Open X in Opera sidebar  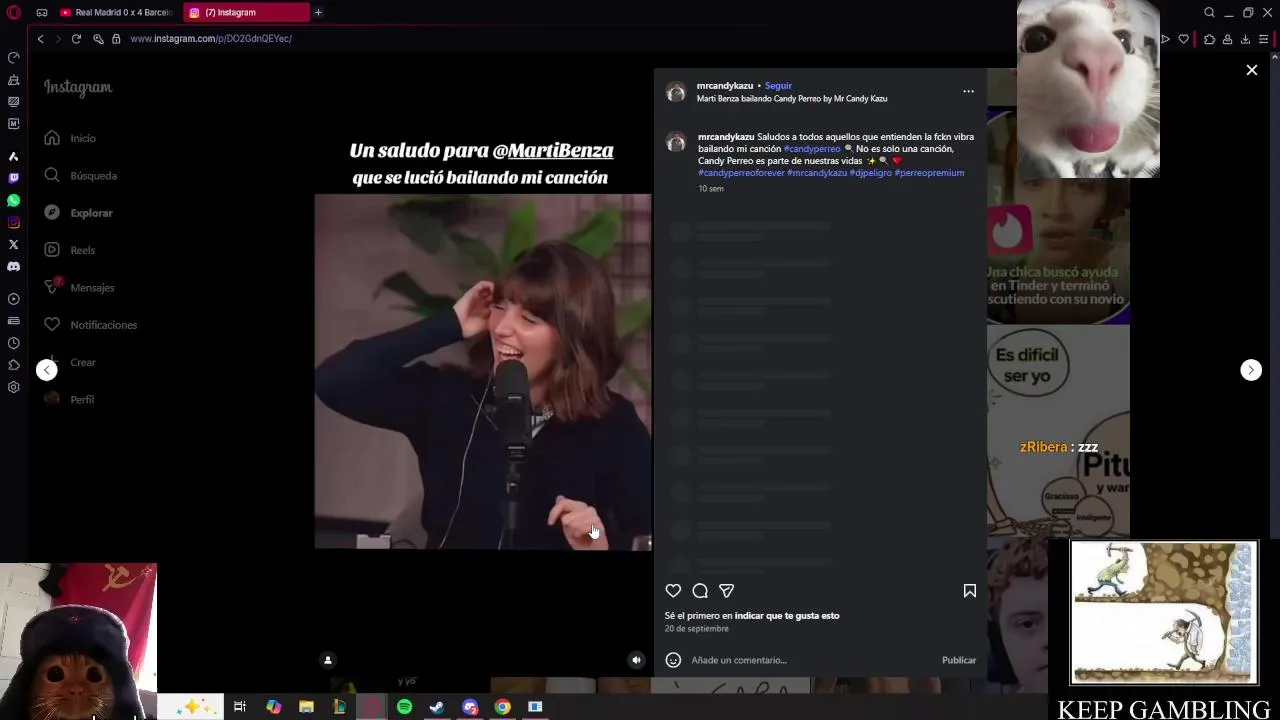13,244
